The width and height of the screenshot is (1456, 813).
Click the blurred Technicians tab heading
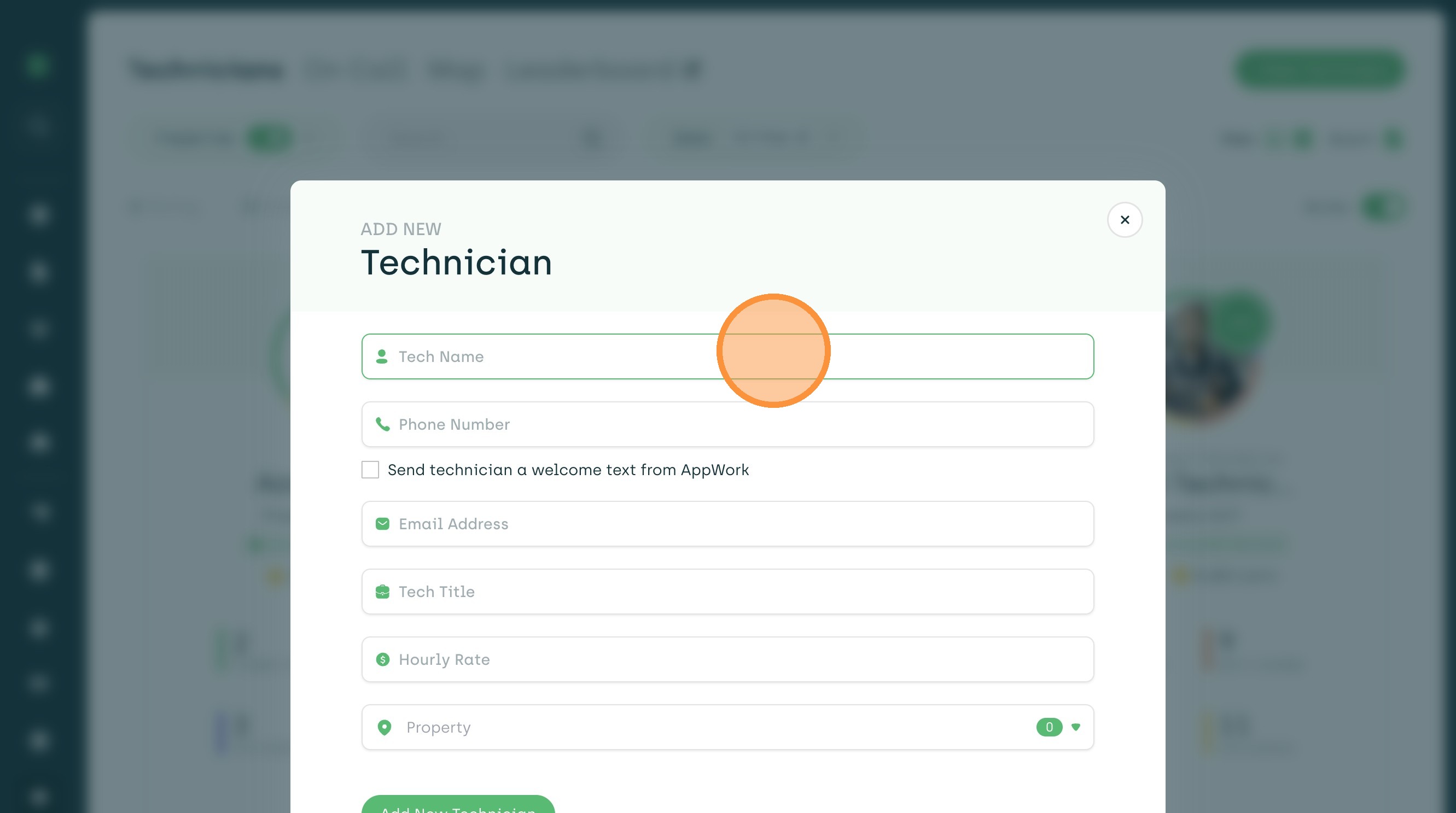point(206,71)
